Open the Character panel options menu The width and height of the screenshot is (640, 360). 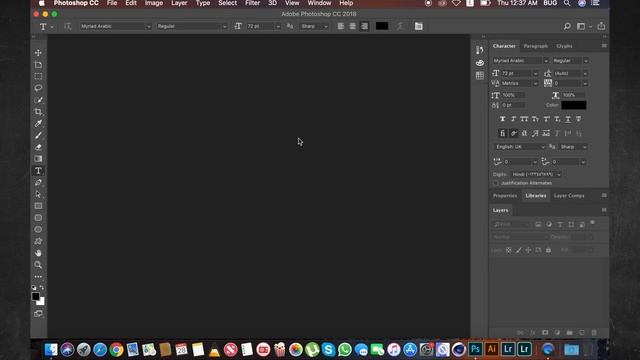pyautogui.click(x=604, y=46)
